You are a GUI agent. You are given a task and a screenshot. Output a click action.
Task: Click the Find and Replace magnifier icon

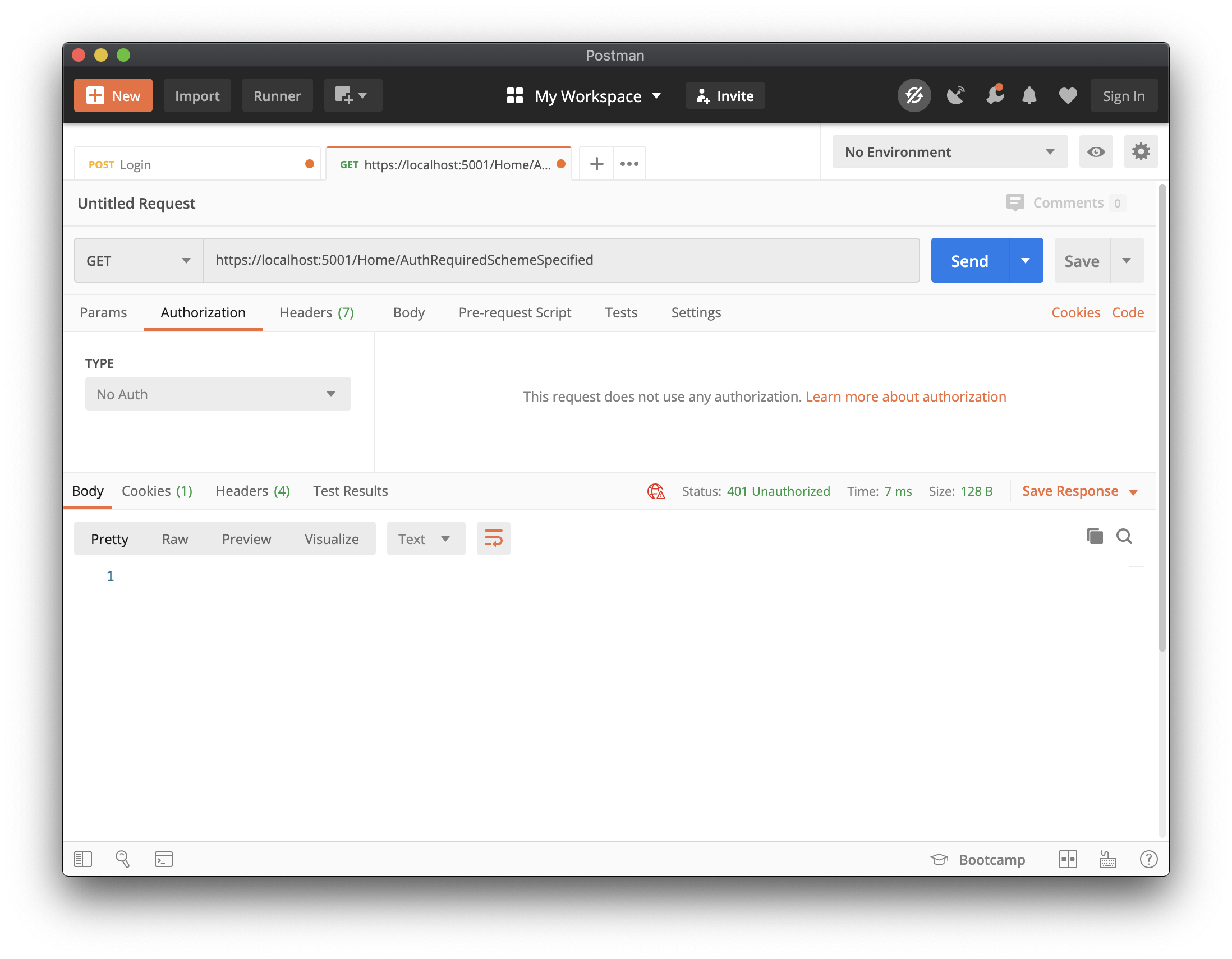tap(122, 859)
